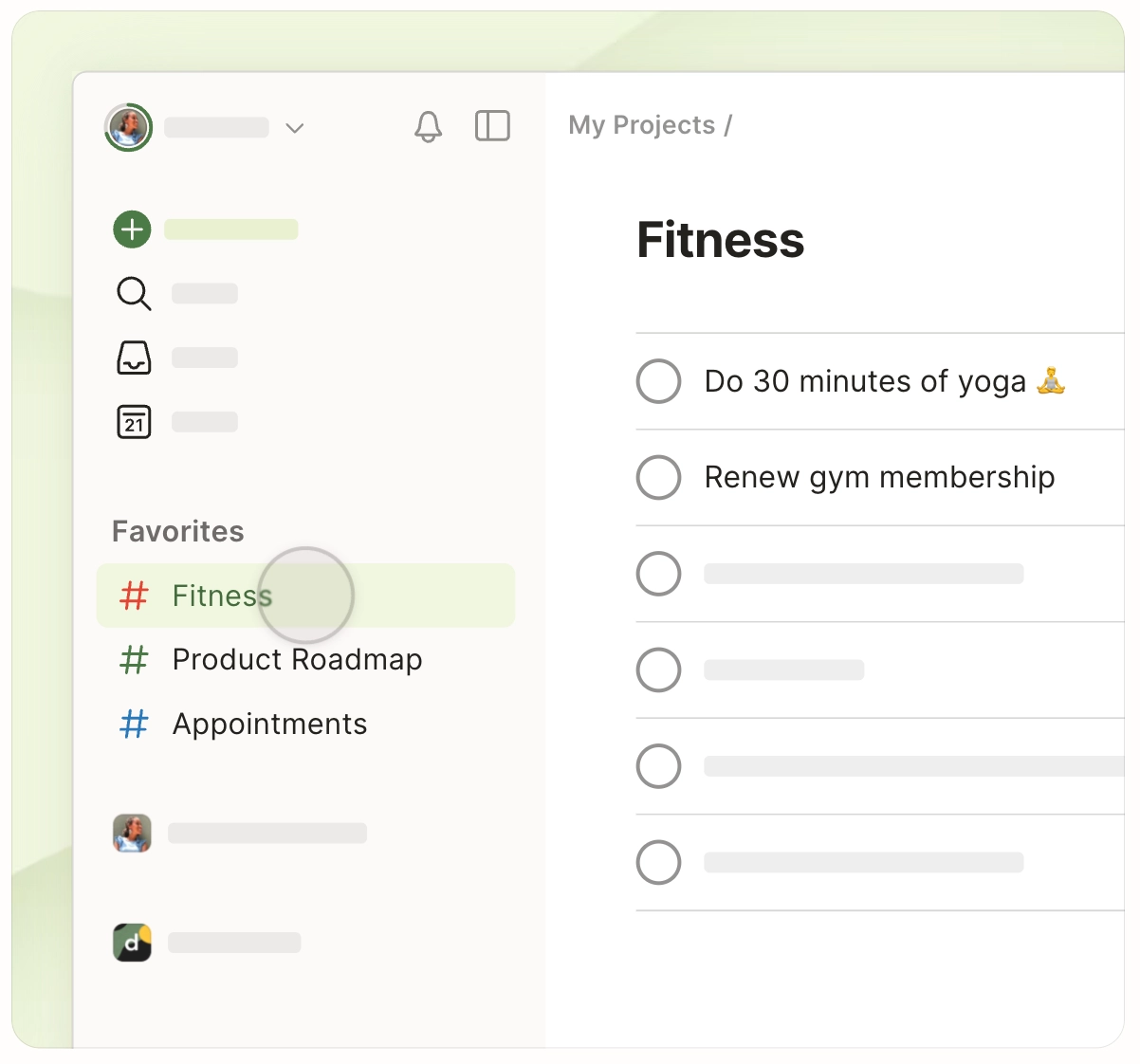Image resolution: width=1140 pixels, height=1064 pixels.
Task: Click the Favorites section header
Action: [178, 531]
